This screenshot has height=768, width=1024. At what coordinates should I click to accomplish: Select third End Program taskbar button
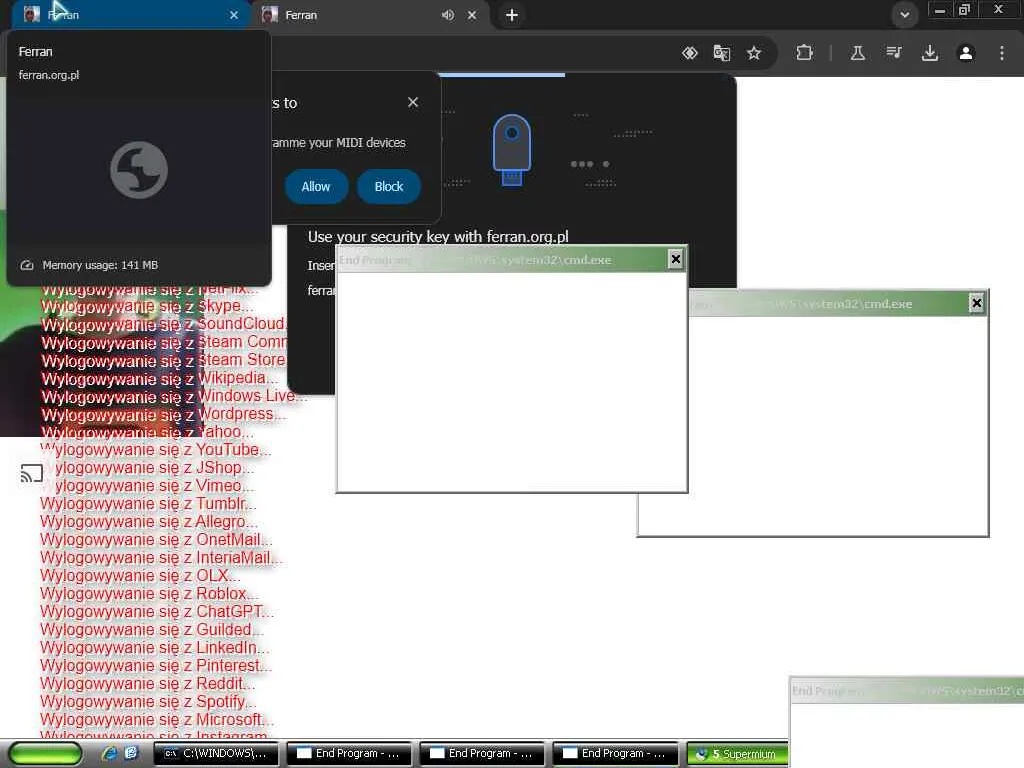coord(615,754)
